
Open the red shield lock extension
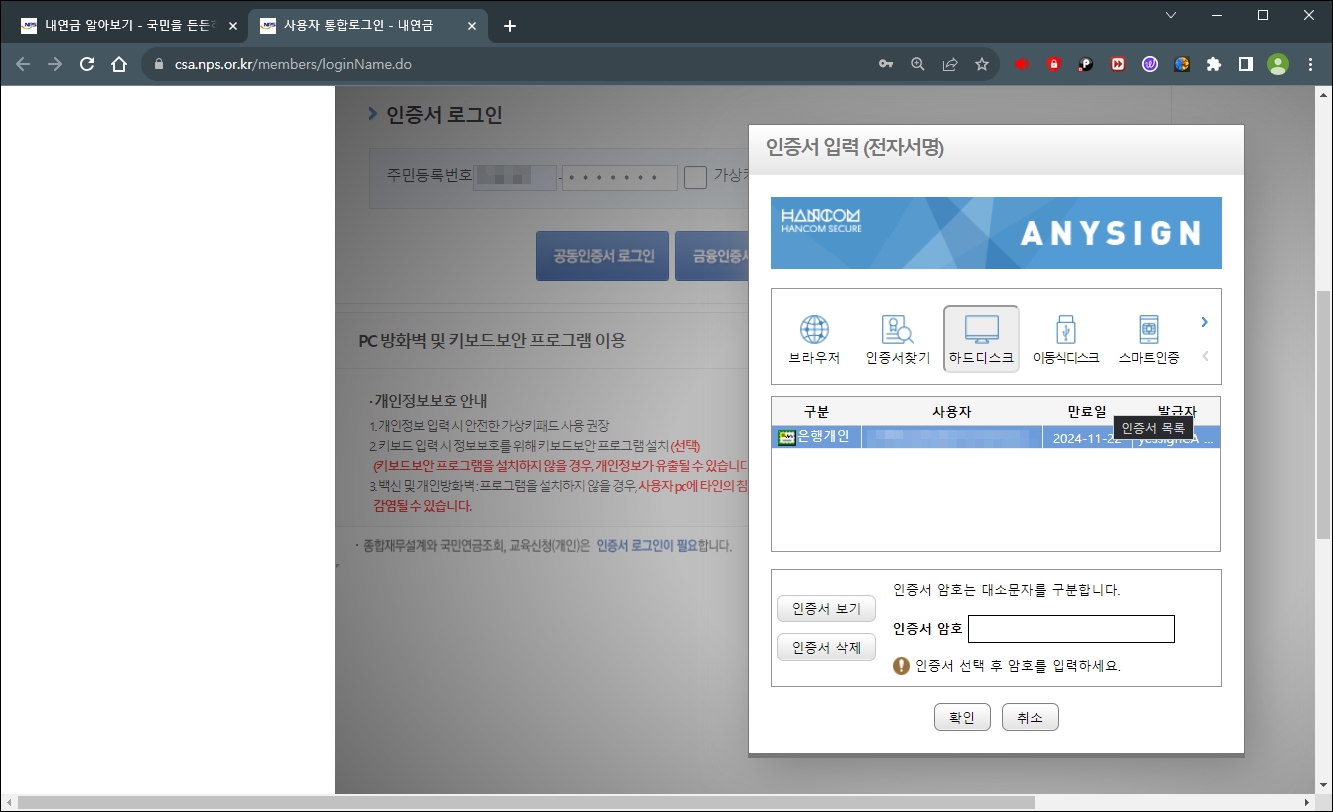tap(1054, 64)
